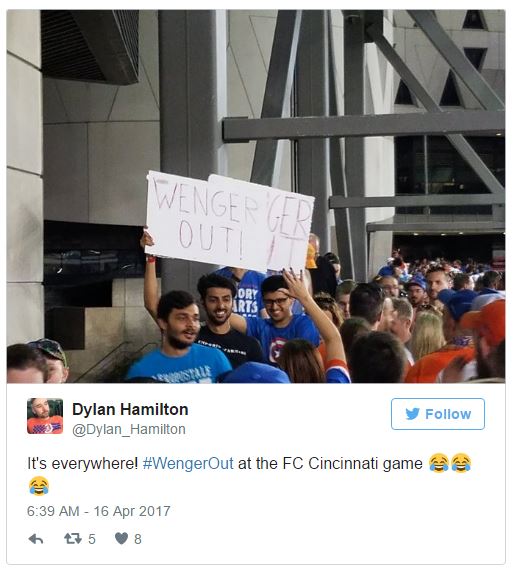Click the first laughing emoji after "game"
Image resolution: width=515 pixels, height=572 pixels.
[x=439, y=463]
